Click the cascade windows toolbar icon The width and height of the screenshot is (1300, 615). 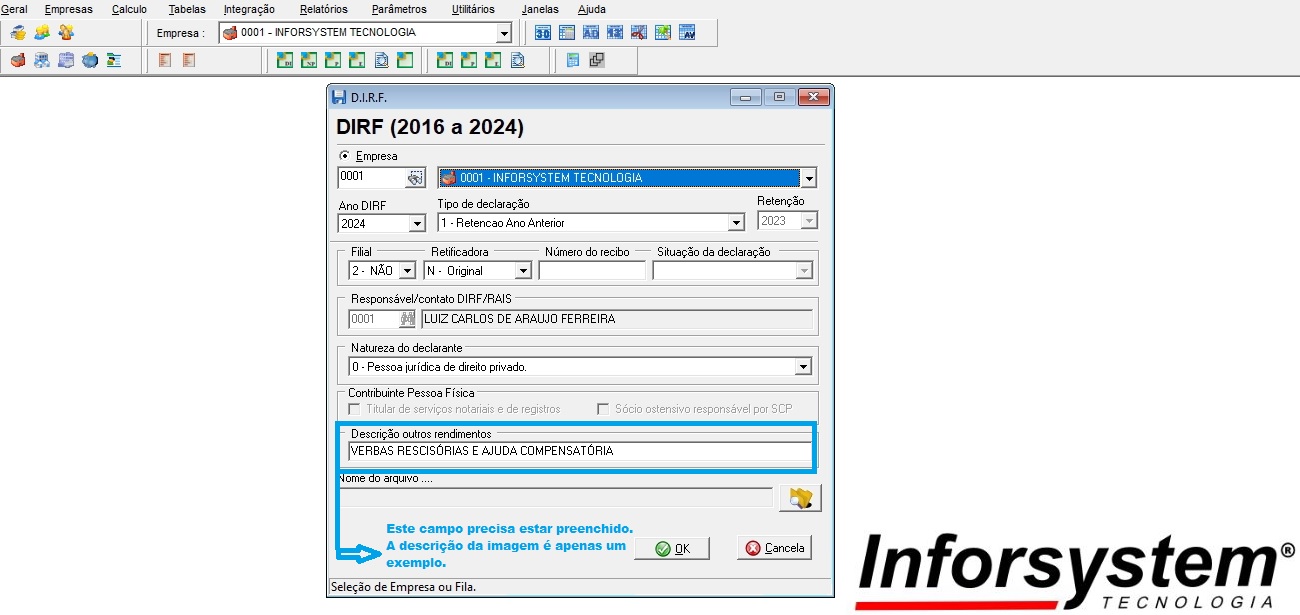597,60
